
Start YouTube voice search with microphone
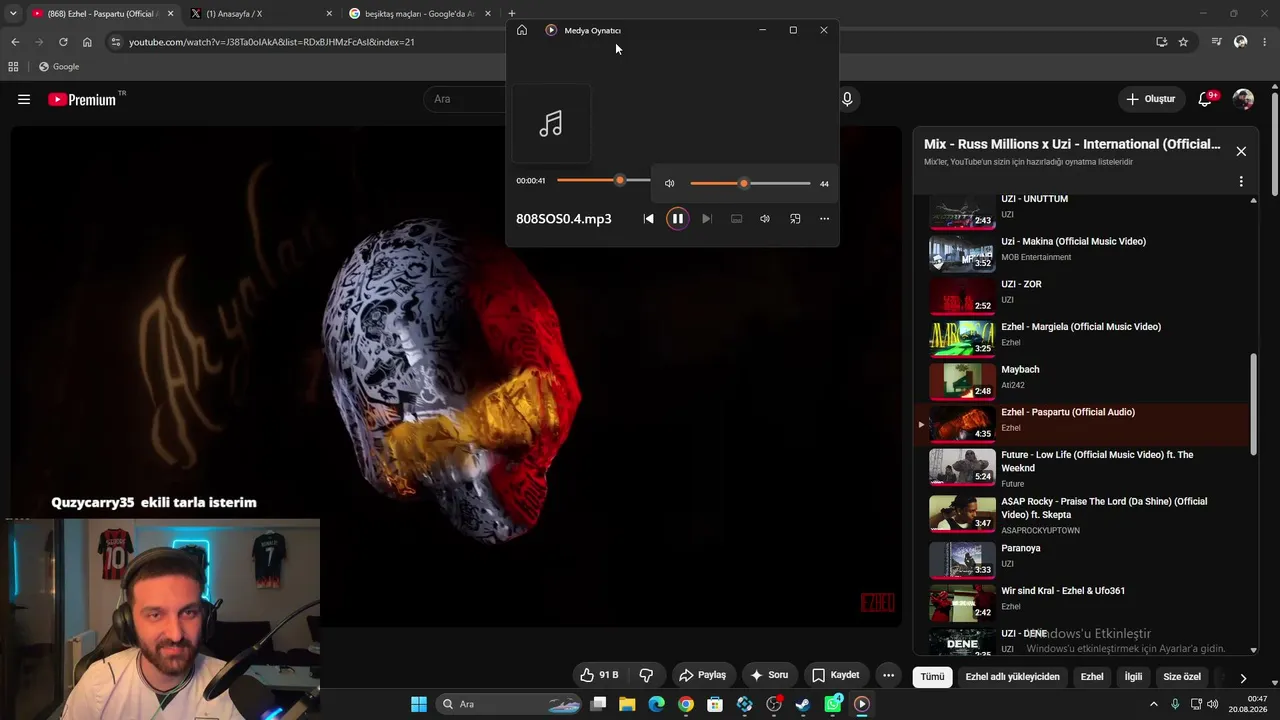click(847, 99)
